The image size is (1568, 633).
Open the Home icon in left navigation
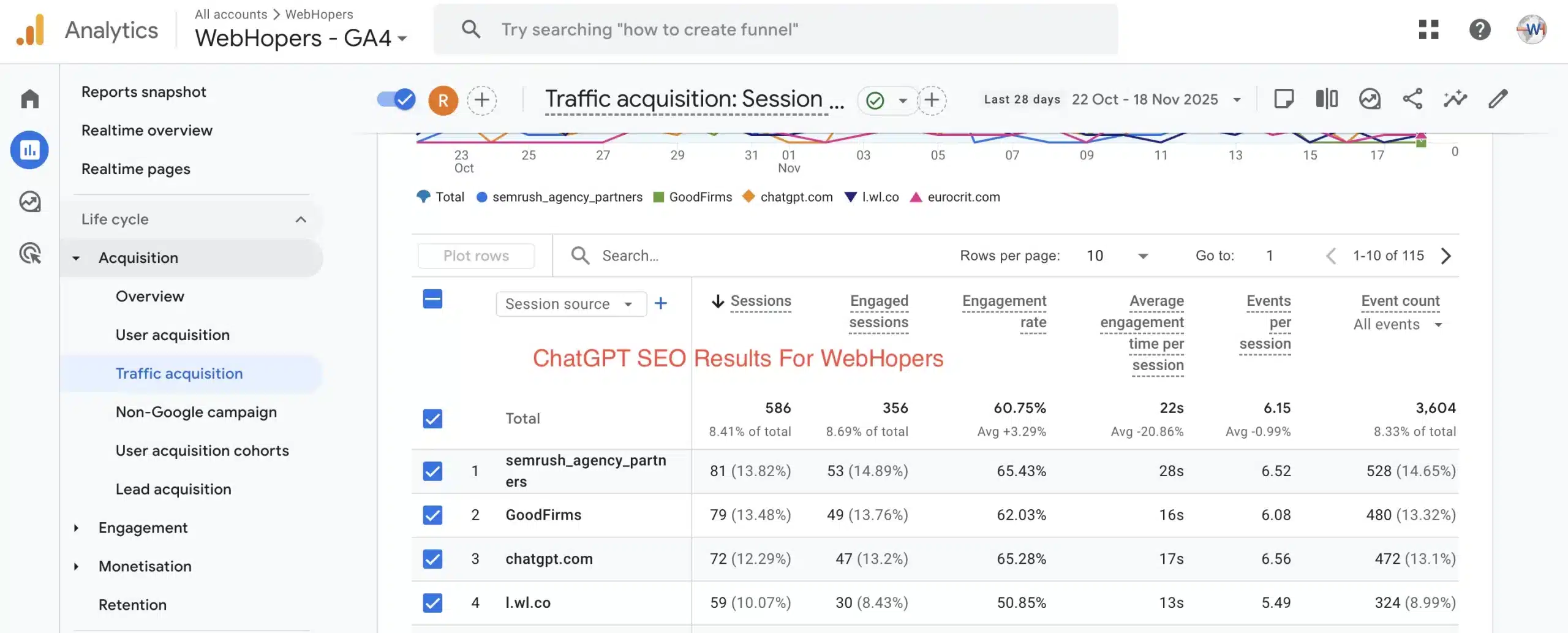pyautogui.click(x=29, y=99)
